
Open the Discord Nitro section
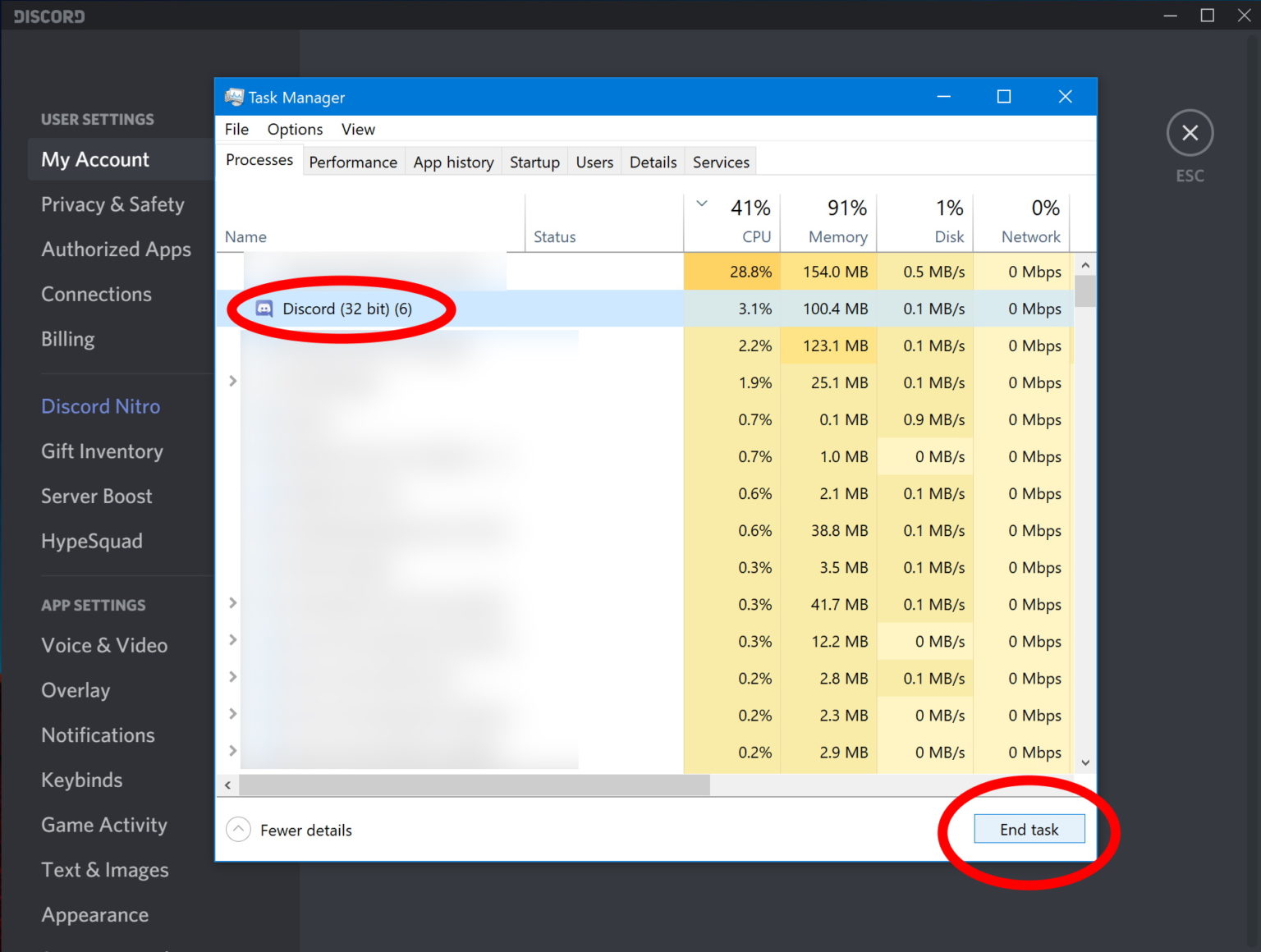tap(100, 406)
